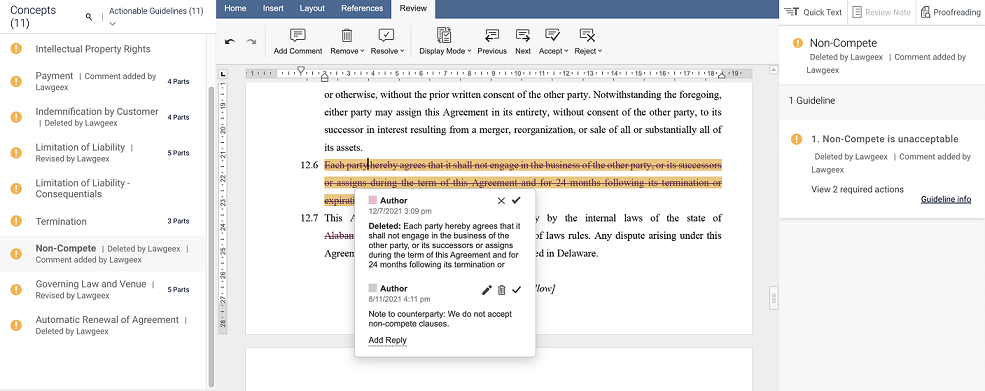This screenshot has width=985, height=391.
Task: Click the Quick Text icon
Action: [792, 12]
